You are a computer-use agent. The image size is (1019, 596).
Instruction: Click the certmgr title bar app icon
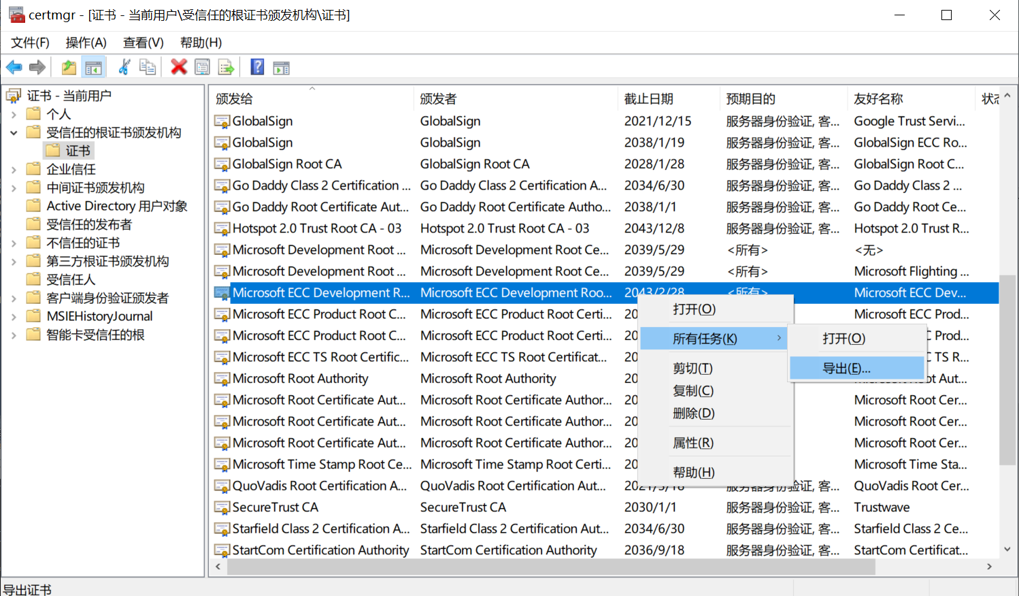point(16,14)
